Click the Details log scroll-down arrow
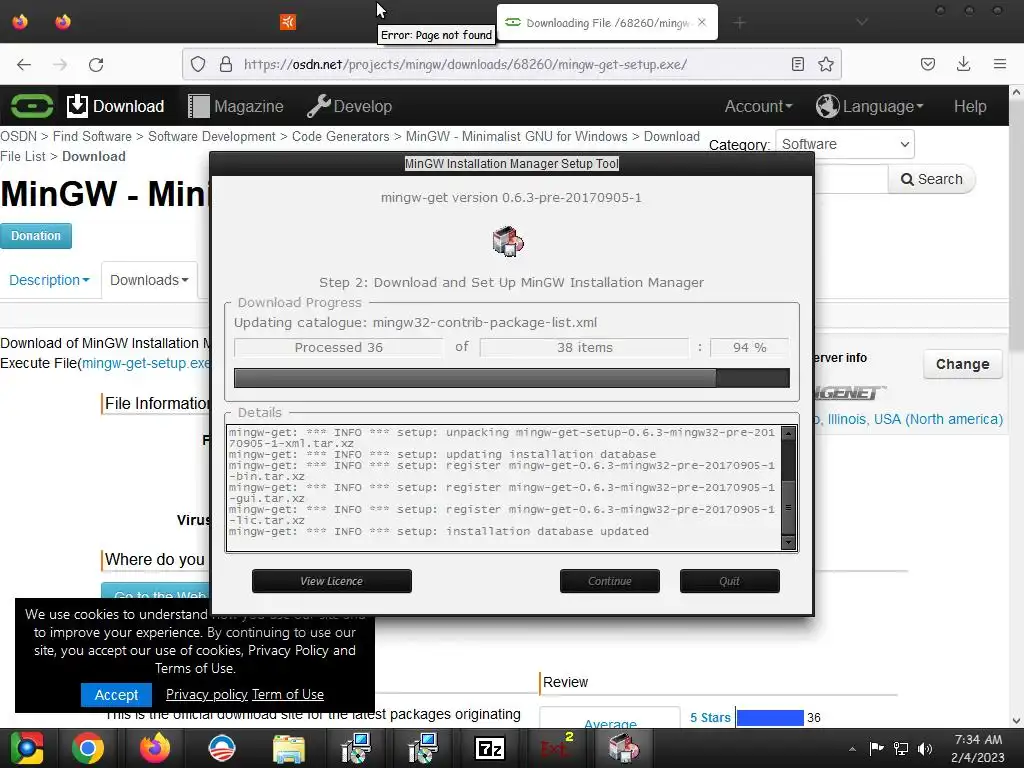 click(x=788, y=542)
